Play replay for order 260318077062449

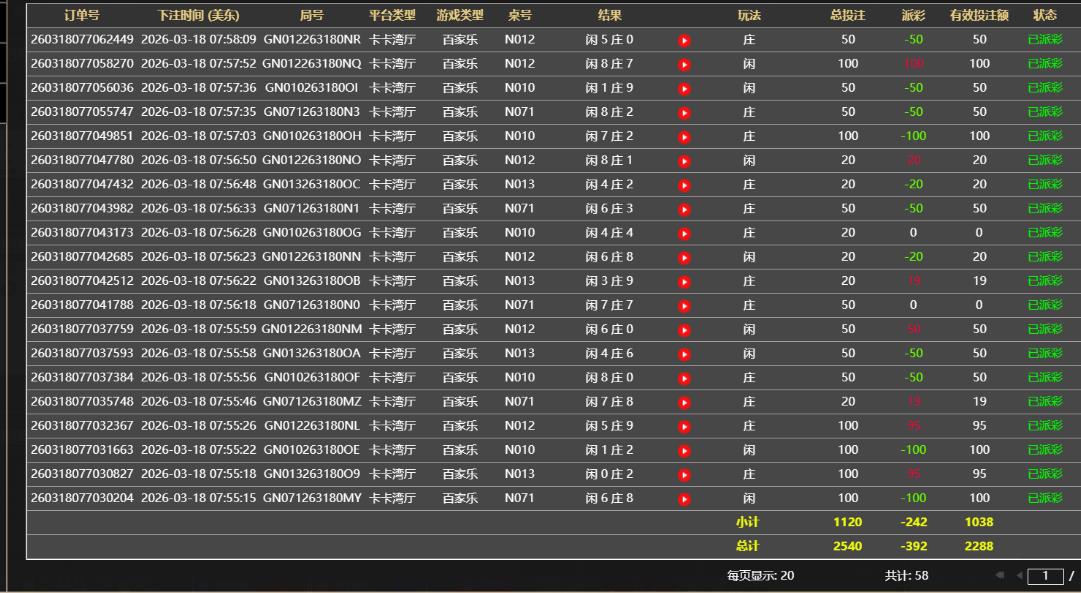pyautogui.click(x=684, y=41)
